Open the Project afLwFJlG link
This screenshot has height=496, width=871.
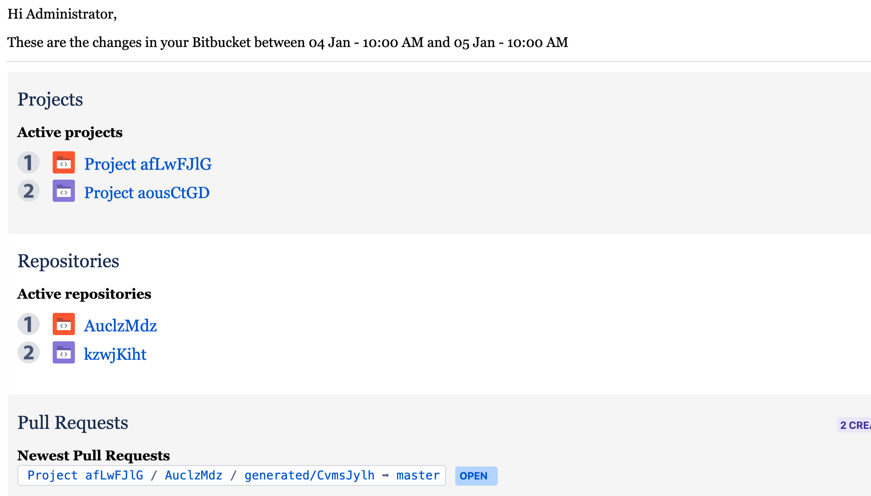tap(147, 164)
